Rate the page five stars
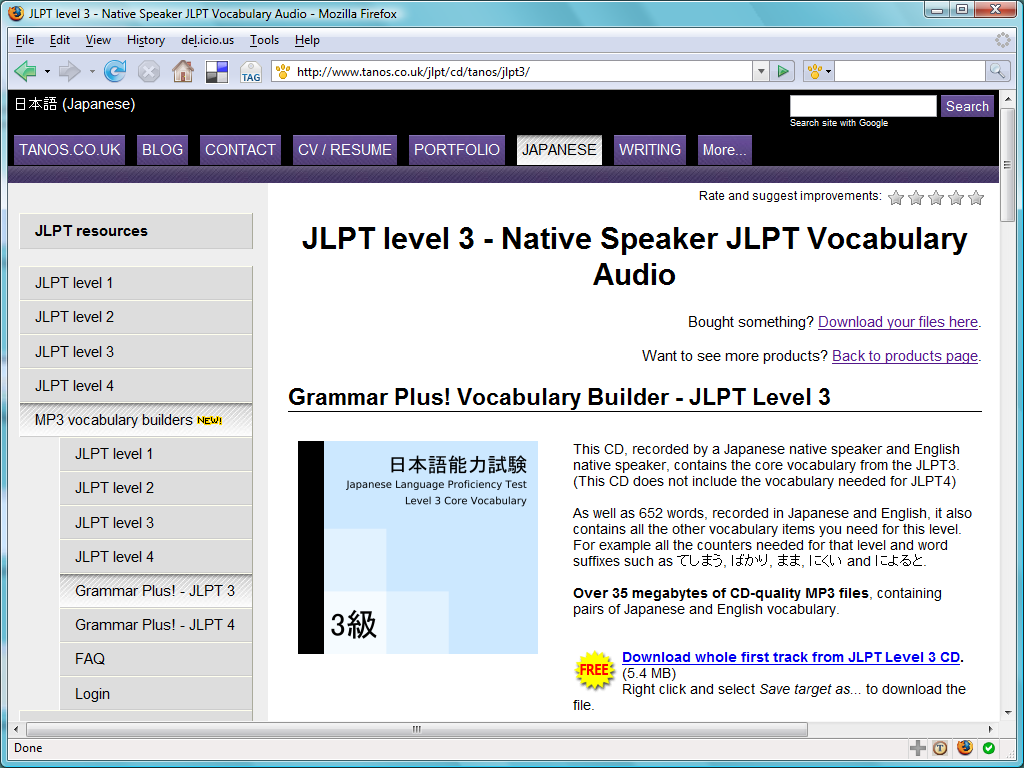Viewport: 1024px width, 768px height. coord(976,197)
